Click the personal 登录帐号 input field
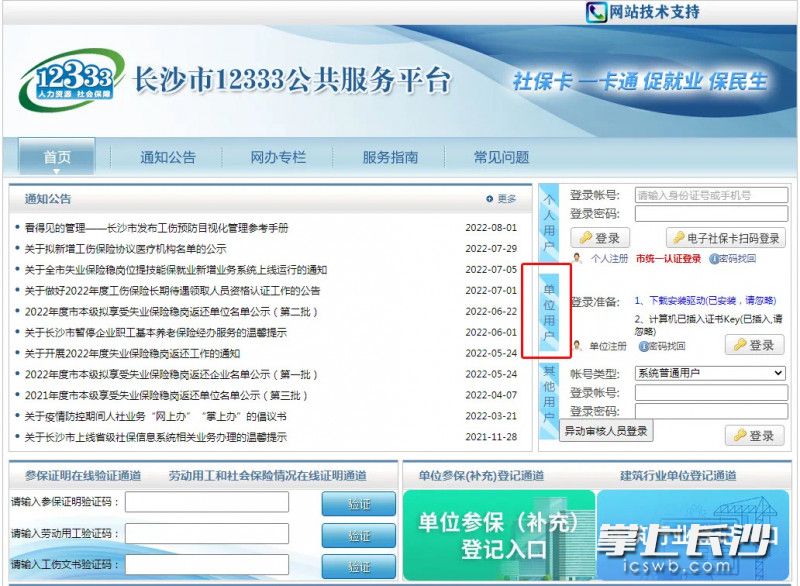 tap(710, 195)
